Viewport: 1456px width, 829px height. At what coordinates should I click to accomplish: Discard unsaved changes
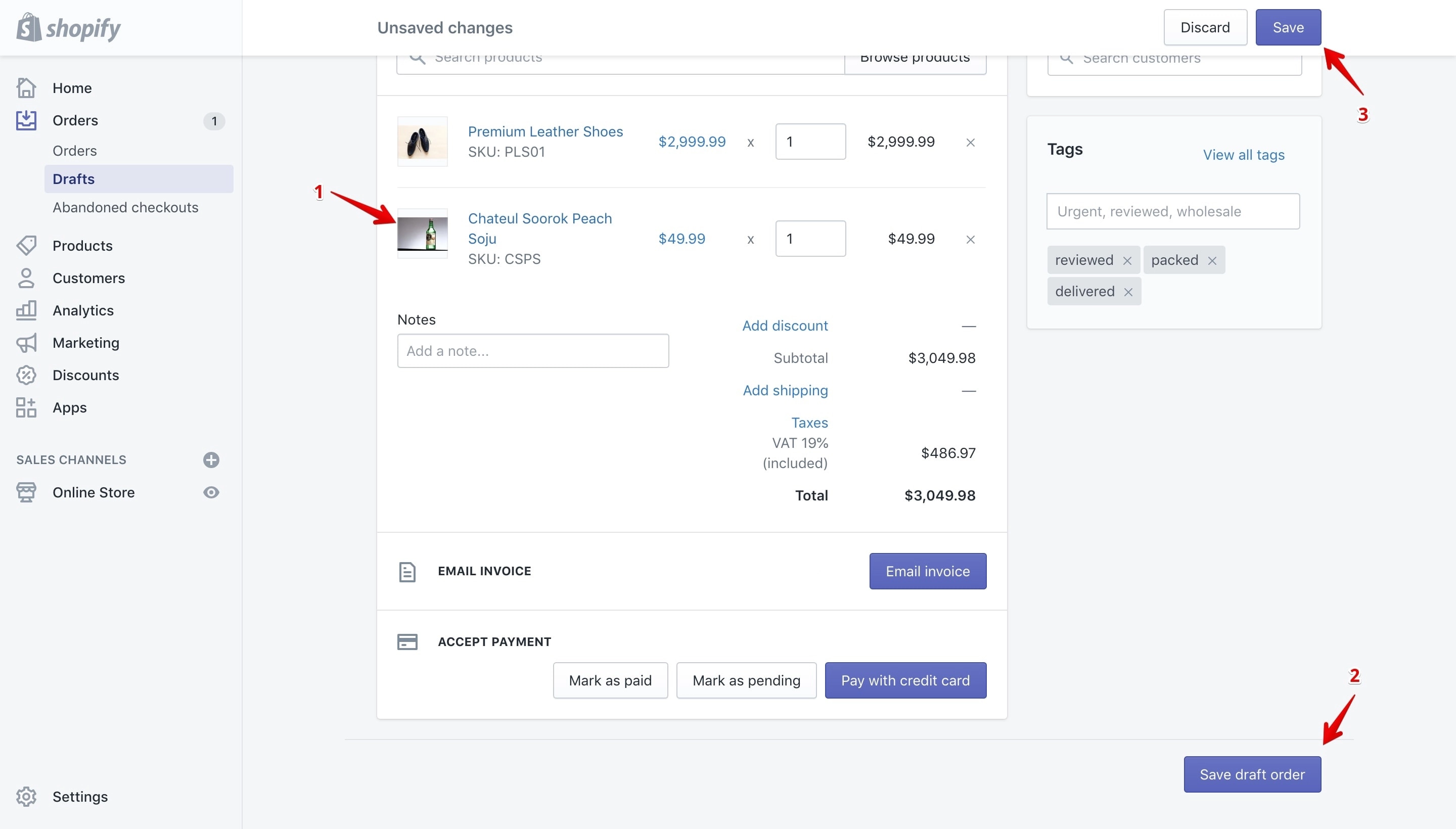click(1205, 27)
